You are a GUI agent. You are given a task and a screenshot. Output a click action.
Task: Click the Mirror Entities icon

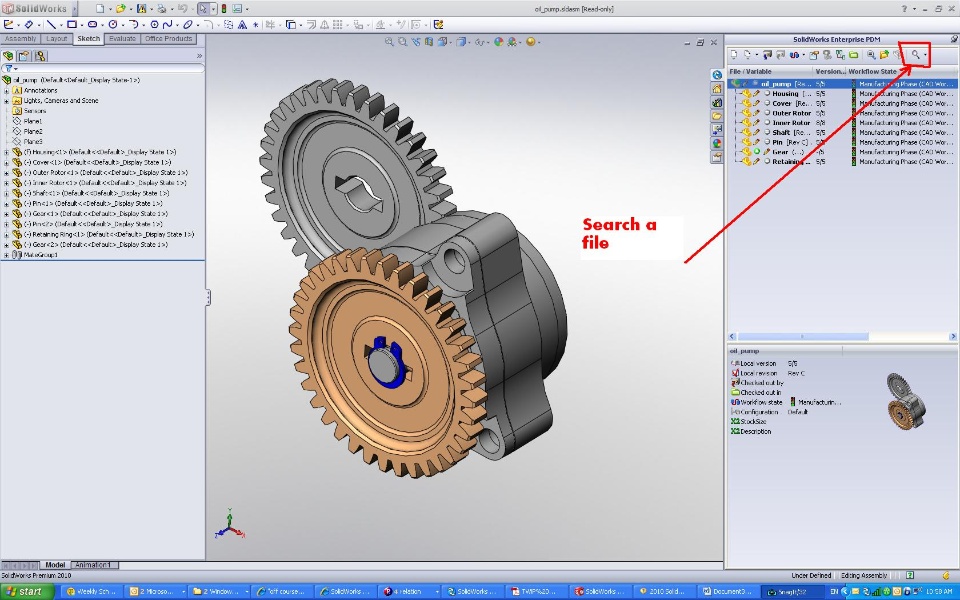(x=324, y=24)
